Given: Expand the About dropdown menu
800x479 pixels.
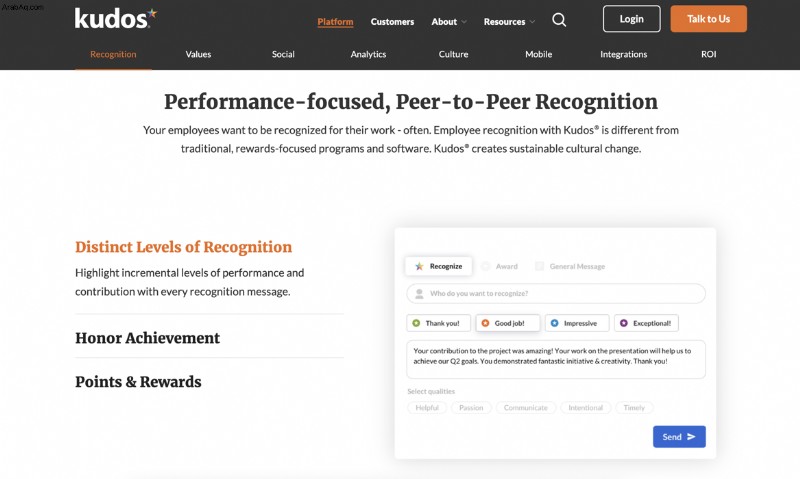Looking at the screenshot, I should pos(449,21).
